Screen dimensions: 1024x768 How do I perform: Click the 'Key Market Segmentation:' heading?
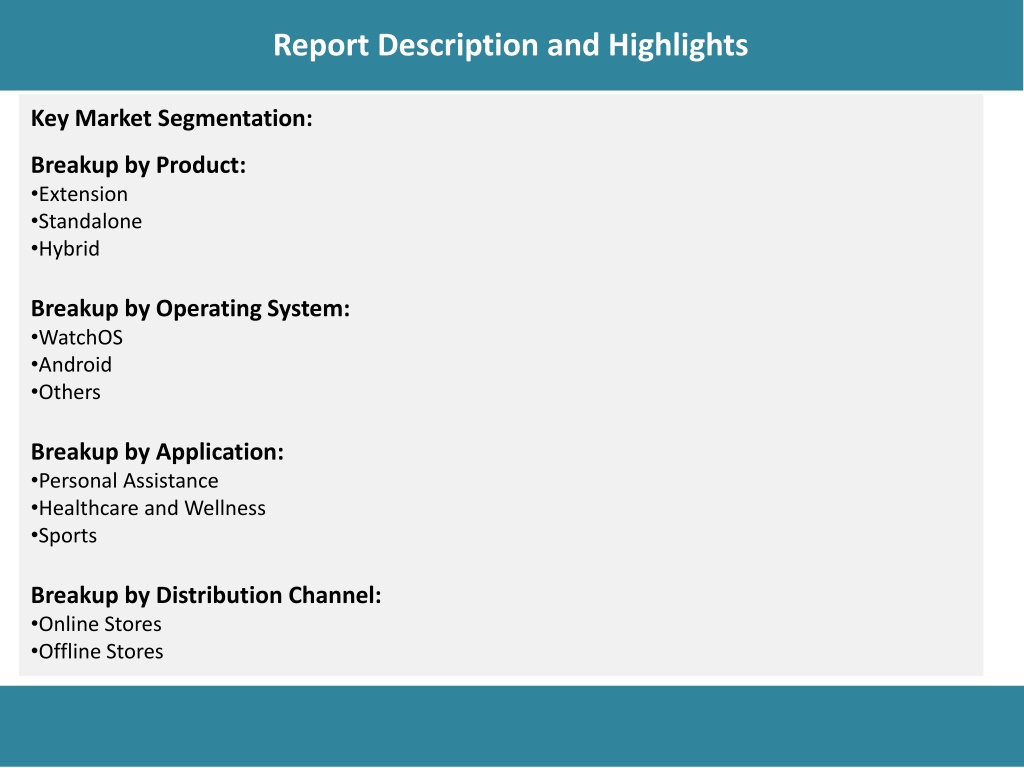[x=172, y=119]
